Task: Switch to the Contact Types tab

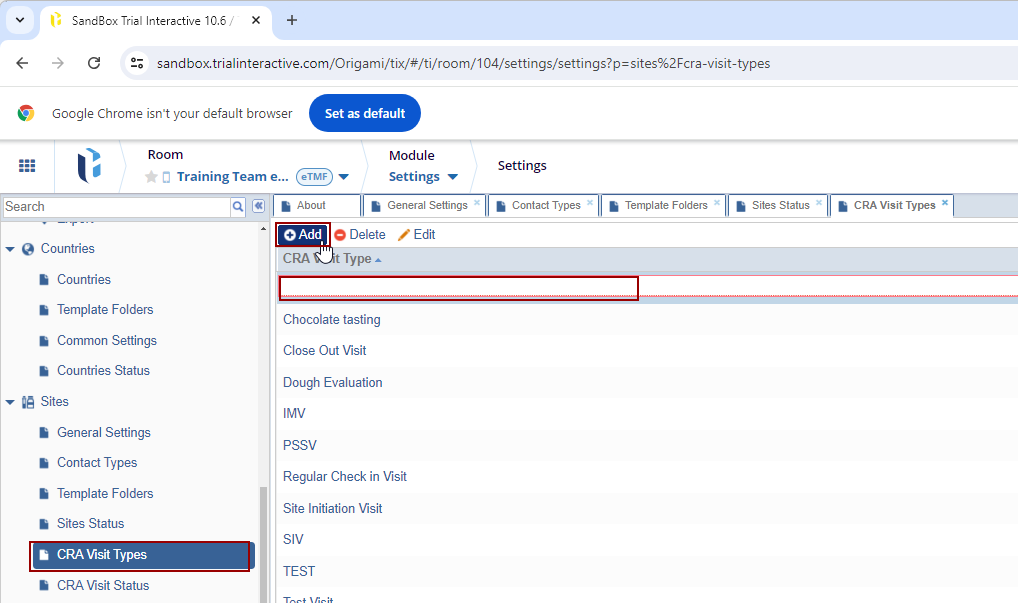Action: [x=545, y=205]
